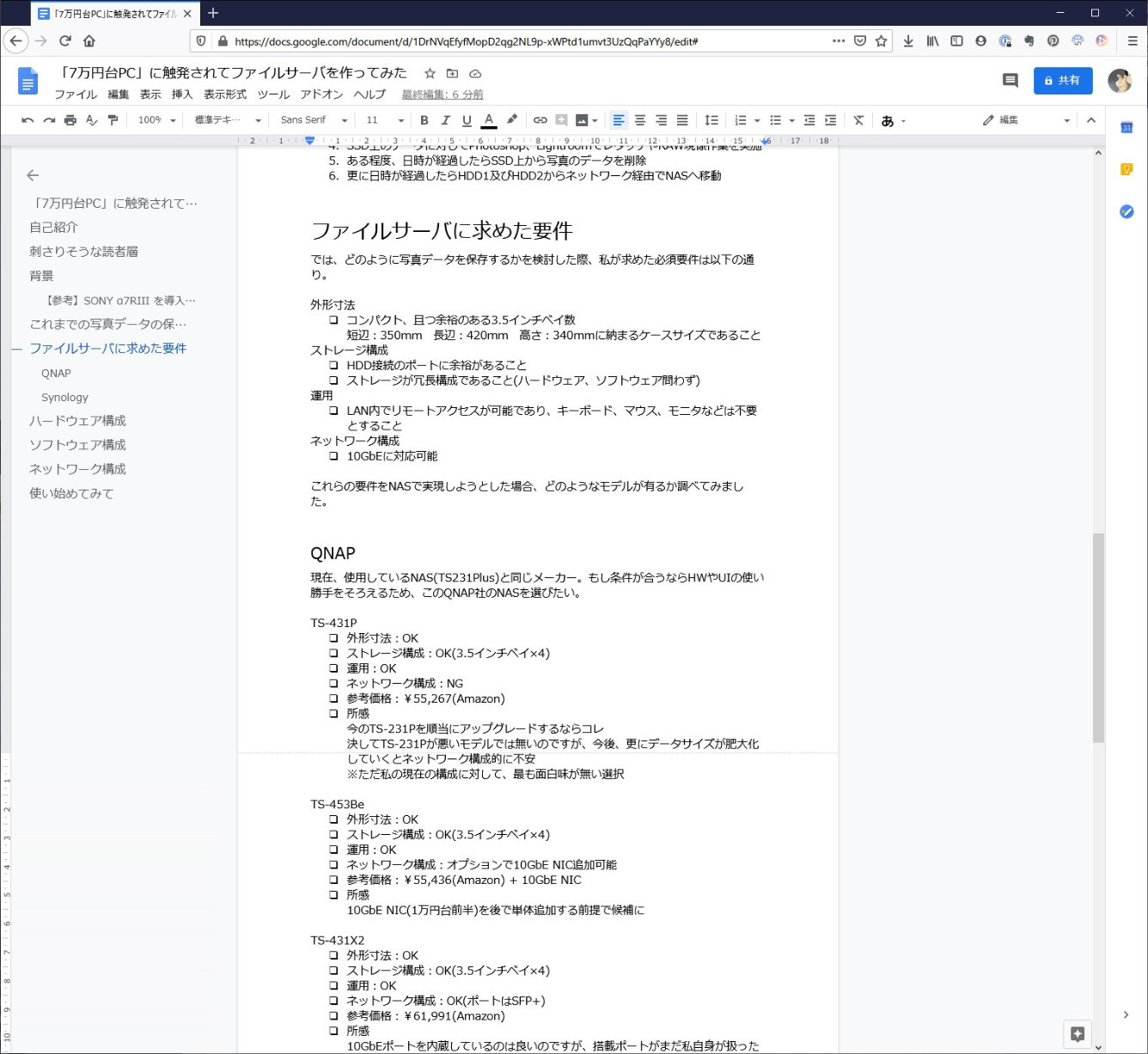This screenshot has height=1054, width=1148.
Task: Open the font size dropdown
Action: [384, 120]
